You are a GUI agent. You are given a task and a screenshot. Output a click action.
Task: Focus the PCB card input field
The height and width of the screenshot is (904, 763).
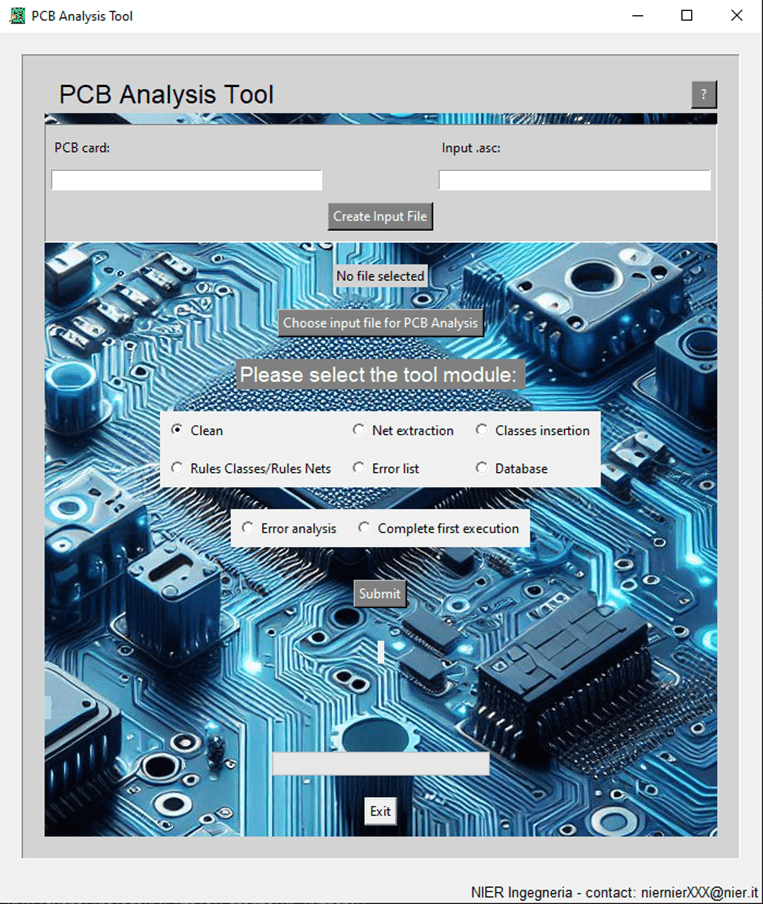click(x=187, y=180)
